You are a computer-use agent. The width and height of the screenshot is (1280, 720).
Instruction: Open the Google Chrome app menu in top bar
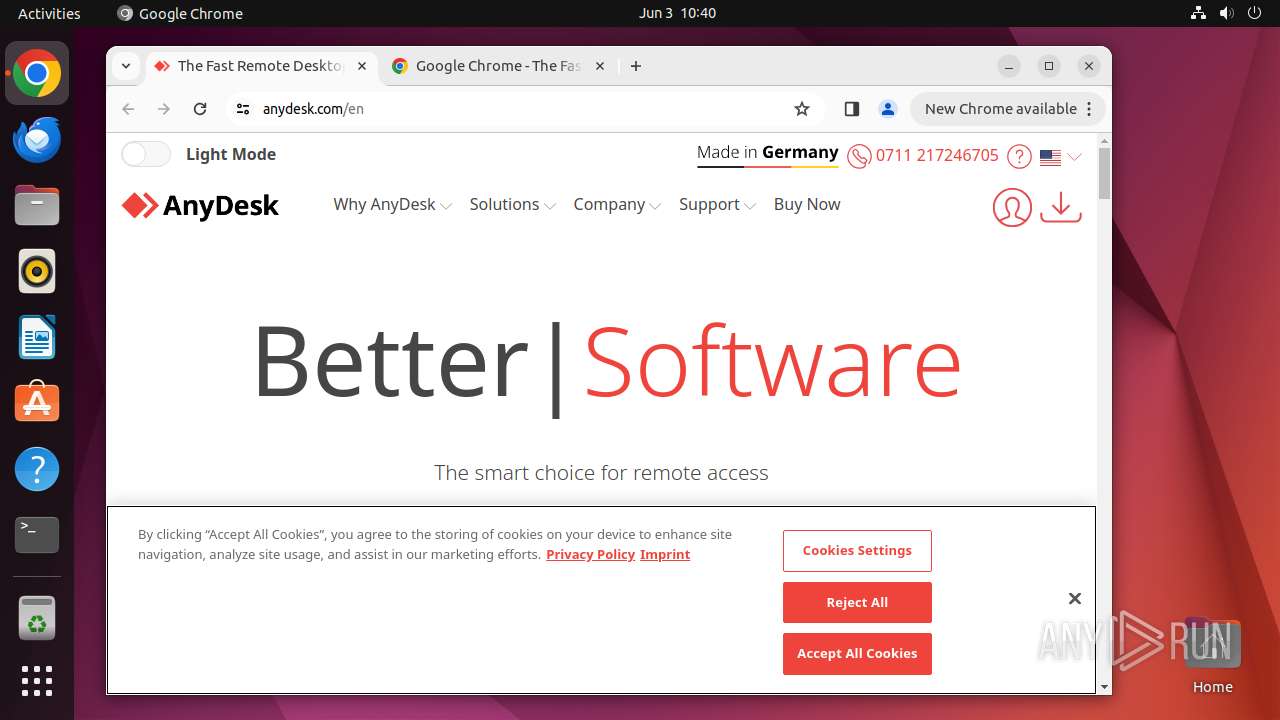(180, 13)
